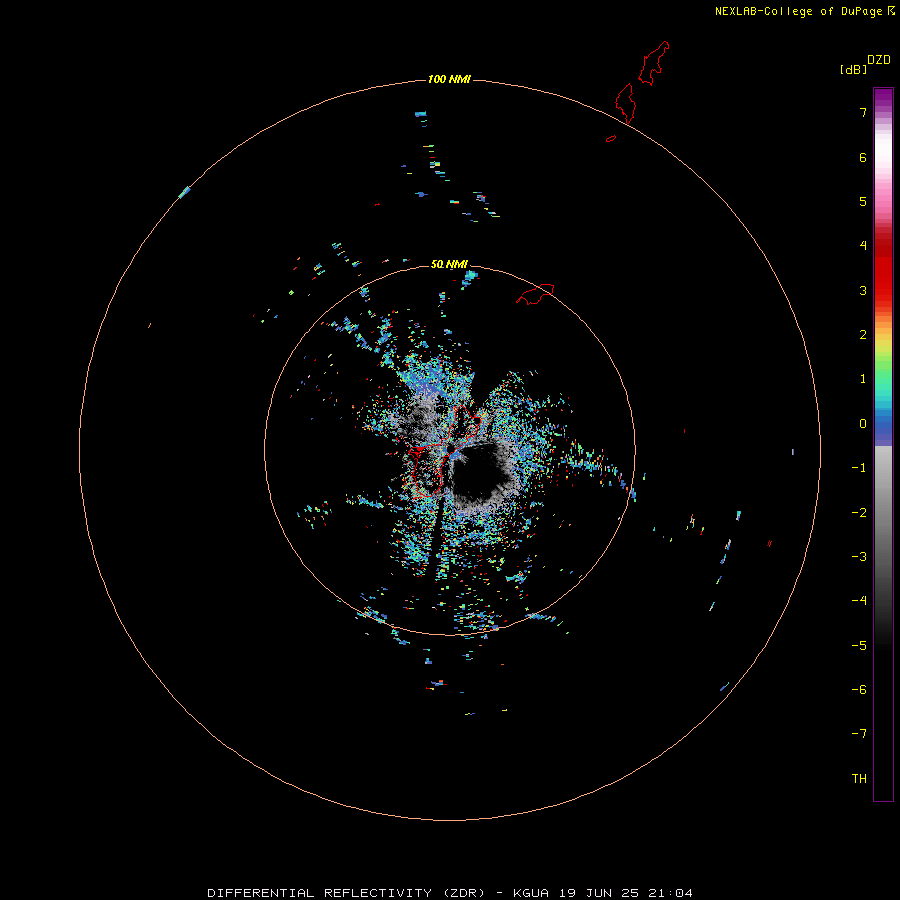
Task: Click the -1 value on color scale
Action: 859,468
